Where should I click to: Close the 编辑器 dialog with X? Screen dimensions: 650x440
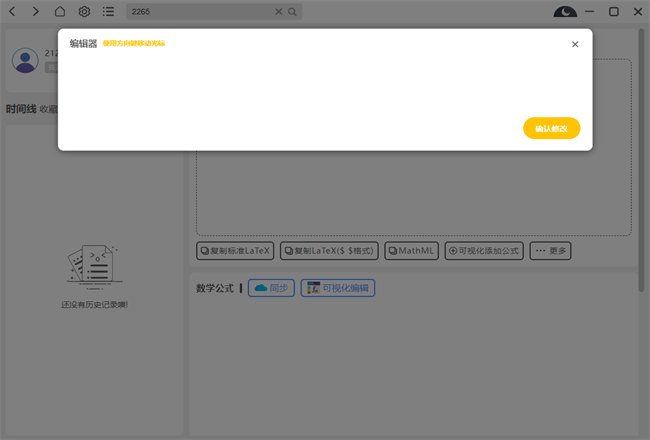575,44
